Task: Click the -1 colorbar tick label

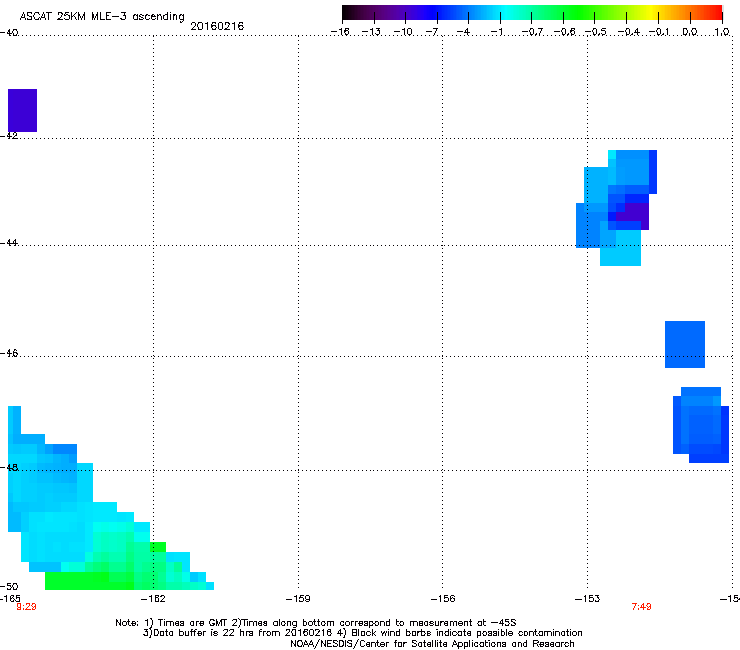Action: pyautogui.click(x=496, y=32)
